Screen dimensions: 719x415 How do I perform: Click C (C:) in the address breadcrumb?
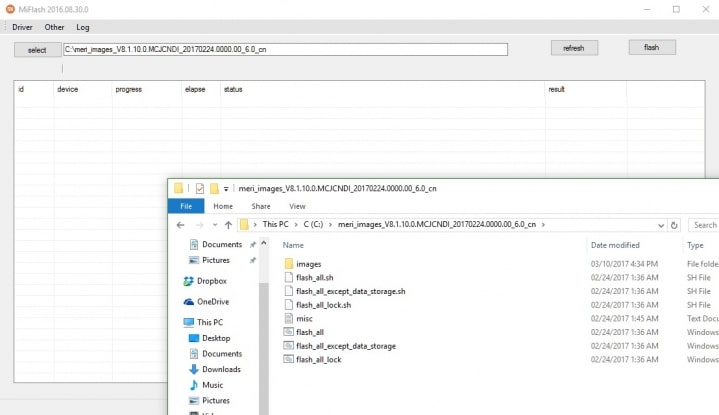point(313,225)
